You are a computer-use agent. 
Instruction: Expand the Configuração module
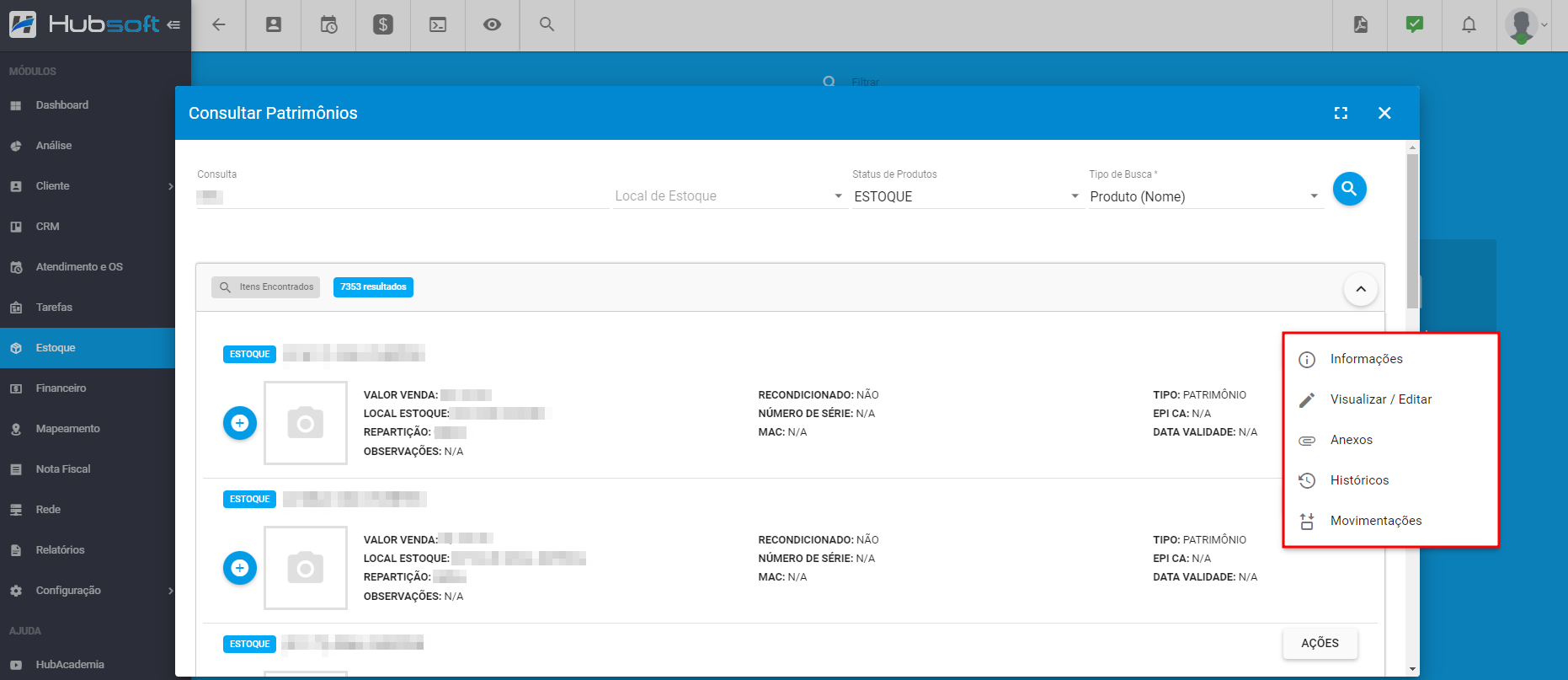click(88, 591)
